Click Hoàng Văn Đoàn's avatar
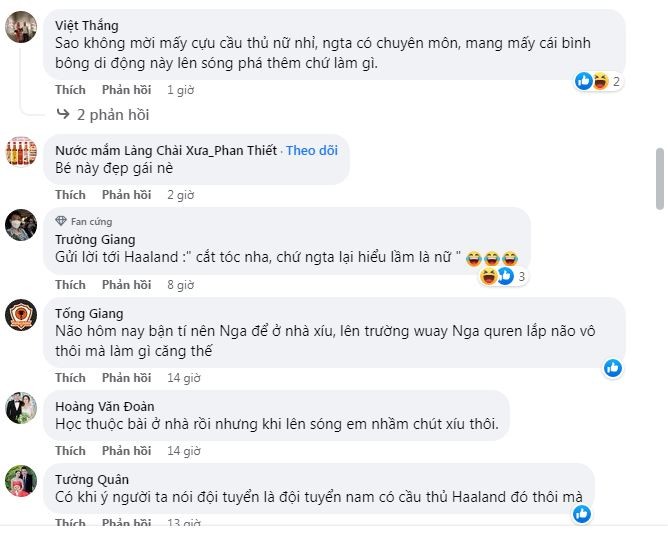This screenshot has height=537, width=668. coord(22,407)
